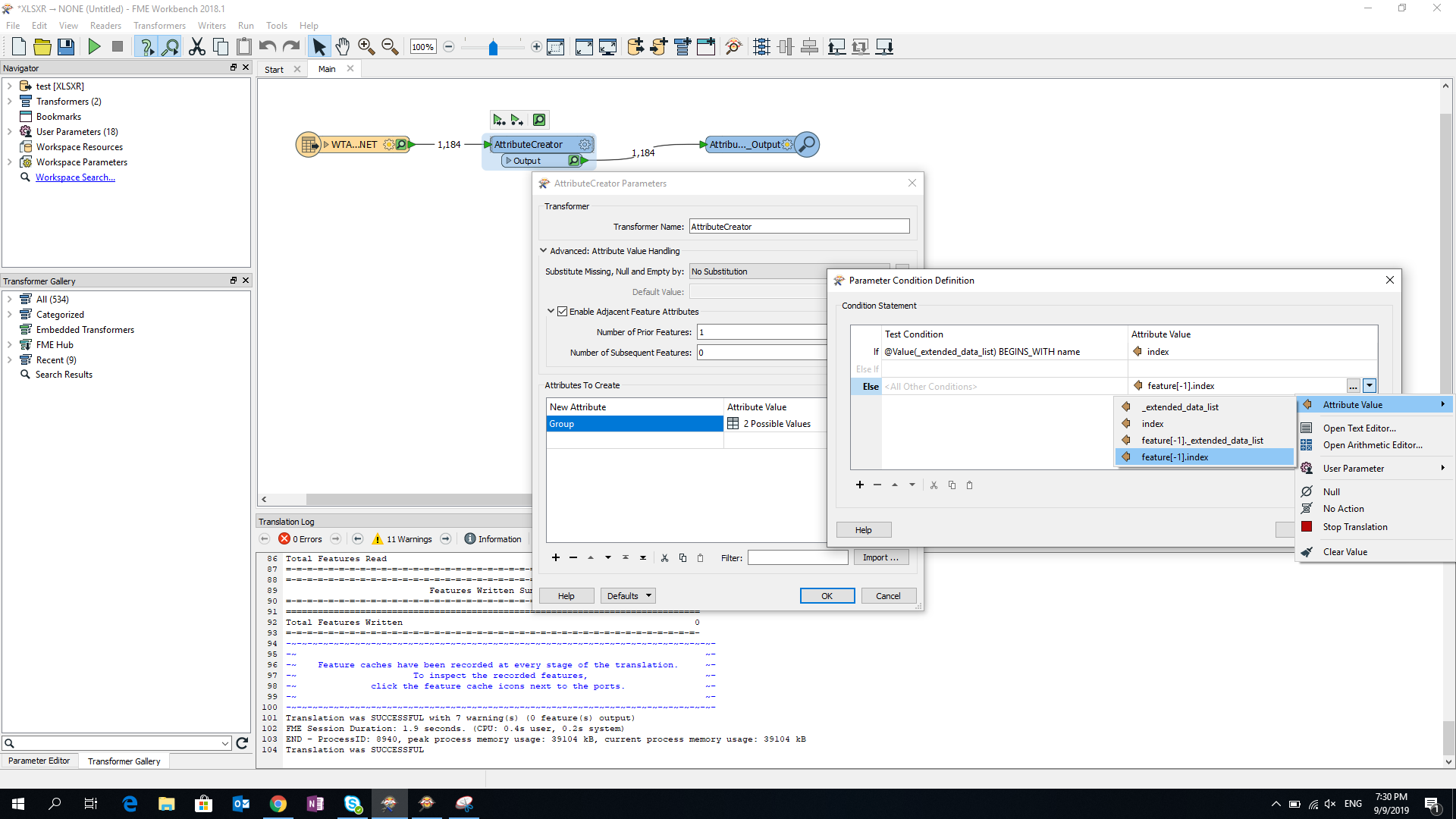
Task: Expand User Parameters (18) in Navigator
Action: coord(10,132)
